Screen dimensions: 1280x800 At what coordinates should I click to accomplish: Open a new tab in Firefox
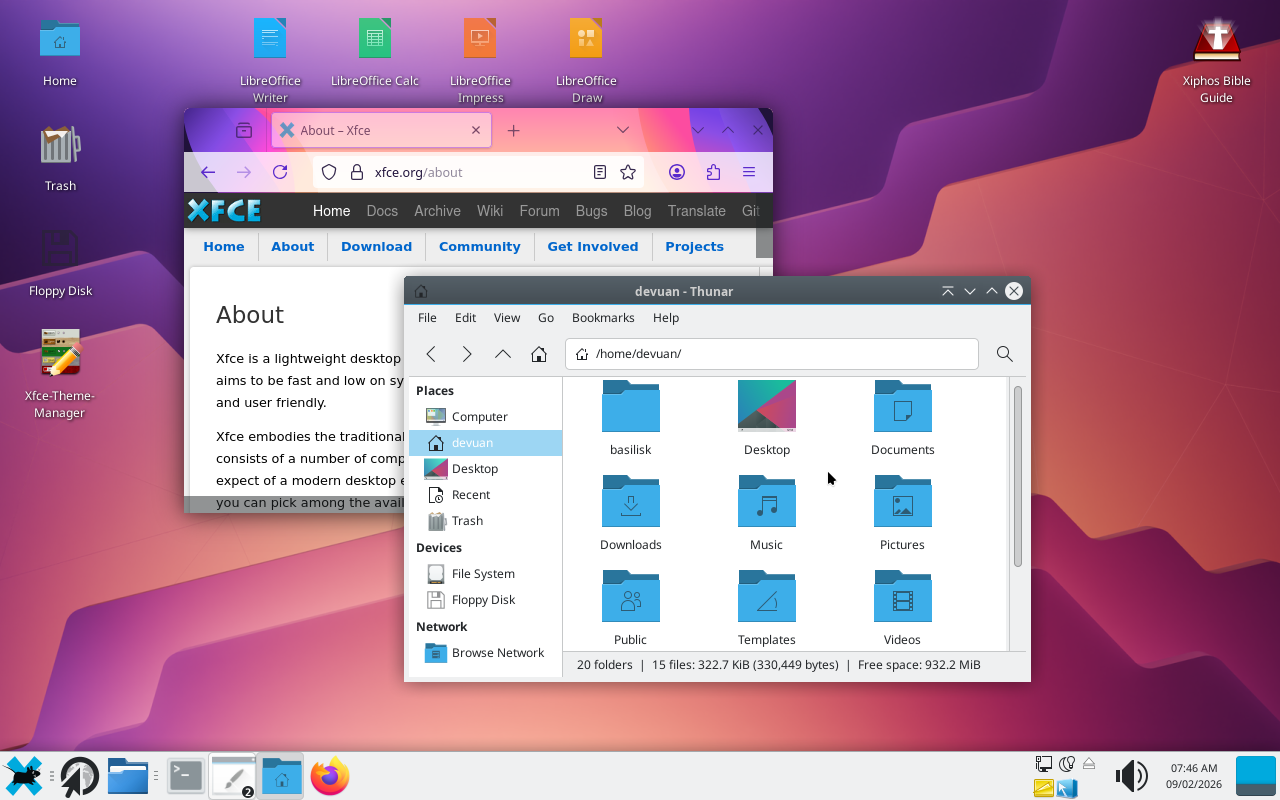(x=513, y=130)
